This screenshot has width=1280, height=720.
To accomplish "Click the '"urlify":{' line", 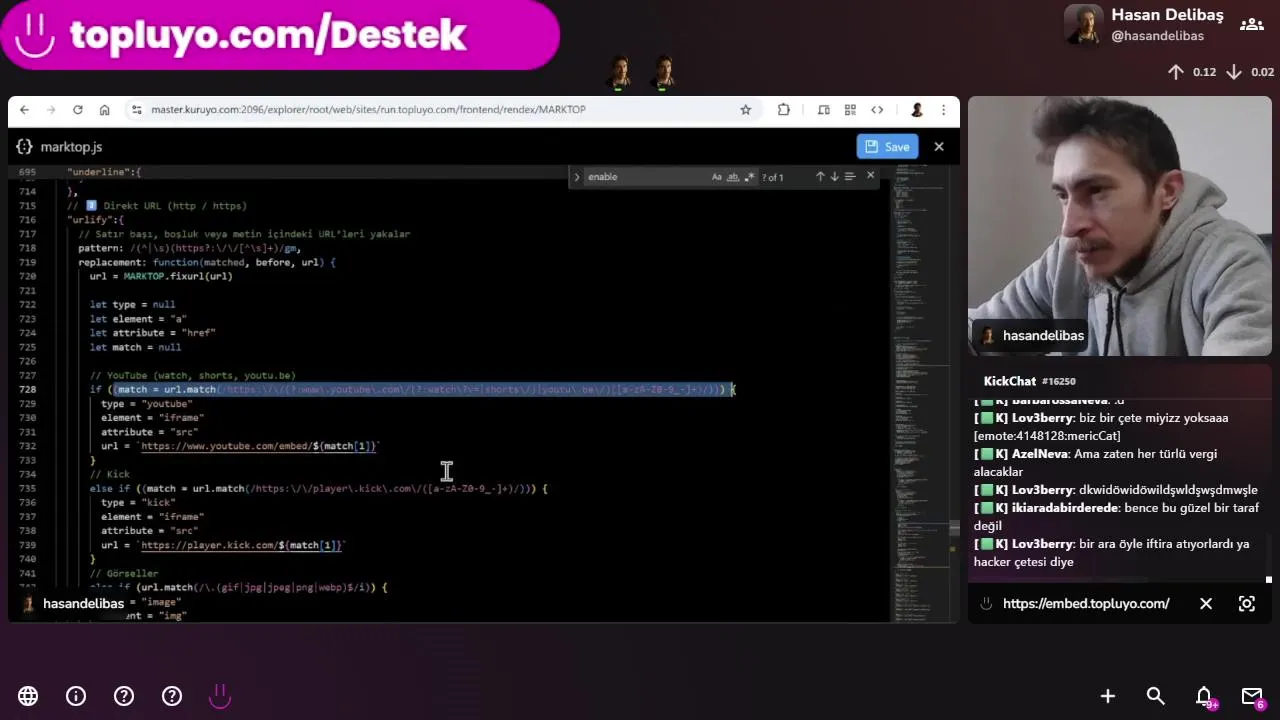I will 96,219.
